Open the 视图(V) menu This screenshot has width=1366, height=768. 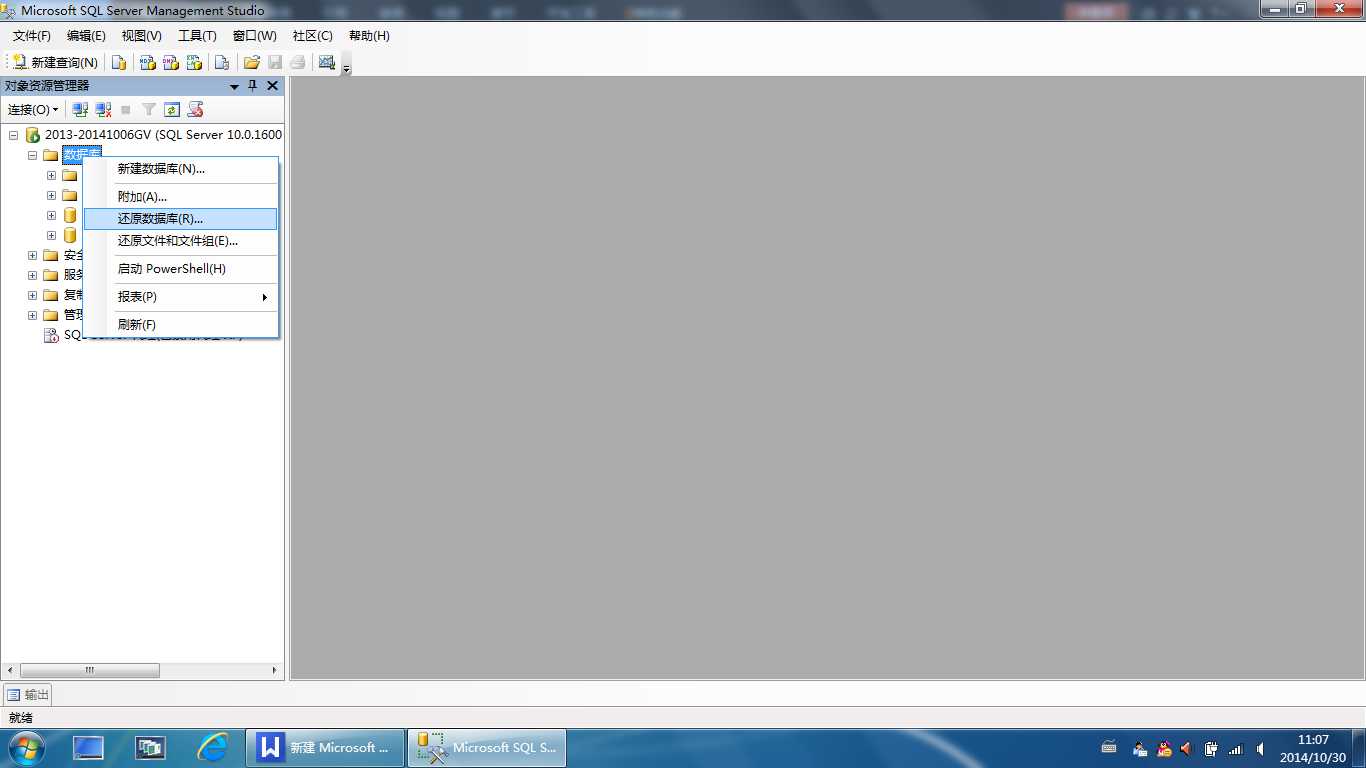(142, 36)
